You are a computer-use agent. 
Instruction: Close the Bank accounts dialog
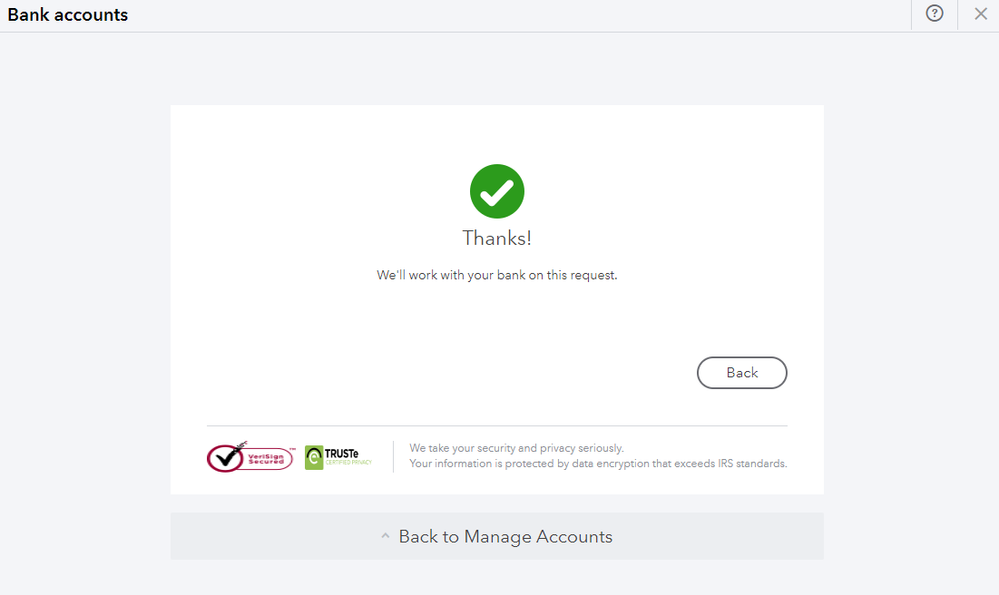980,14
